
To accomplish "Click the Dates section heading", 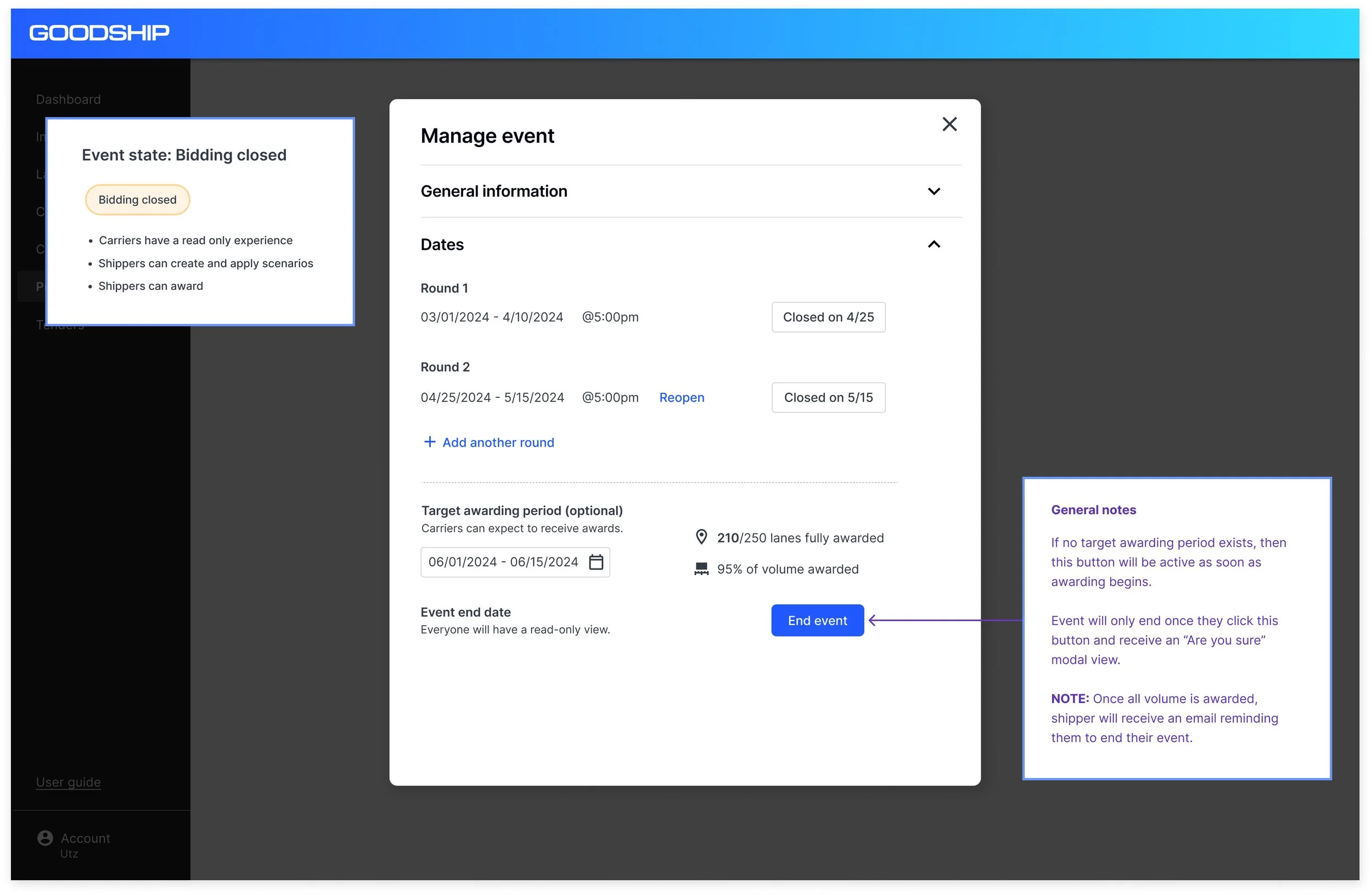I will pyautogui.click(x=442, y=244).
